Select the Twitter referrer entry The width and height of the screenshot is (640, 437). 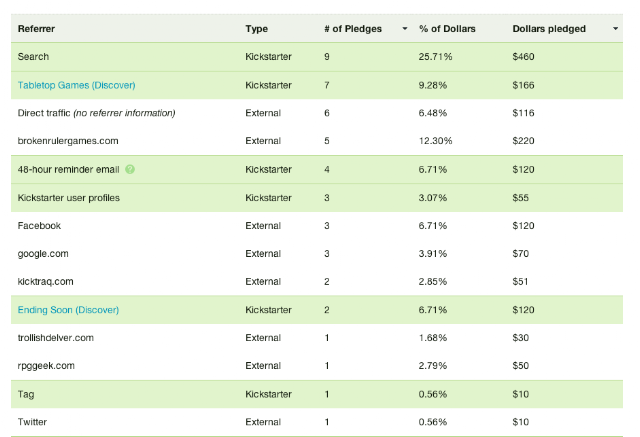(32, 422)
